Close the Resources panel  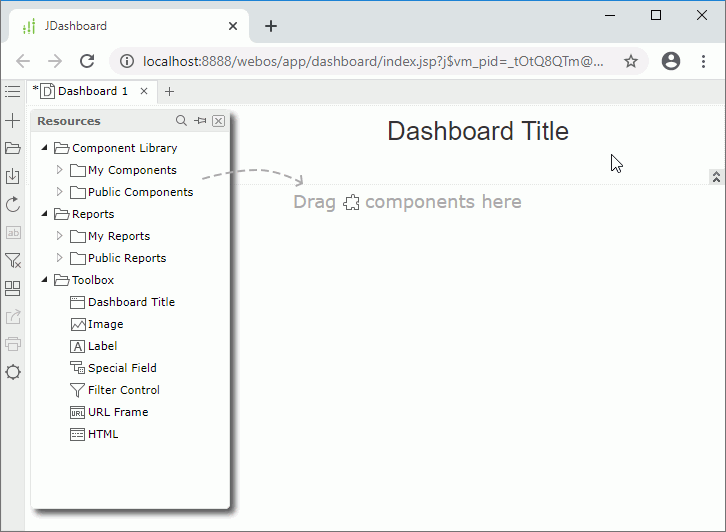(x=218, y=121)
